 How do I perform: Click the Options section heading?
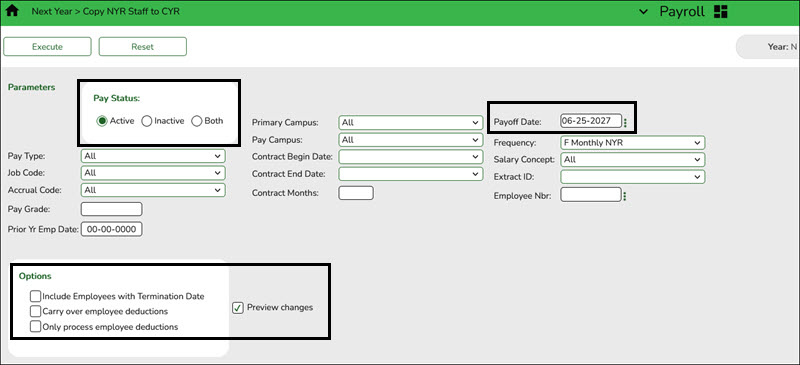click(x=35, y=276)
